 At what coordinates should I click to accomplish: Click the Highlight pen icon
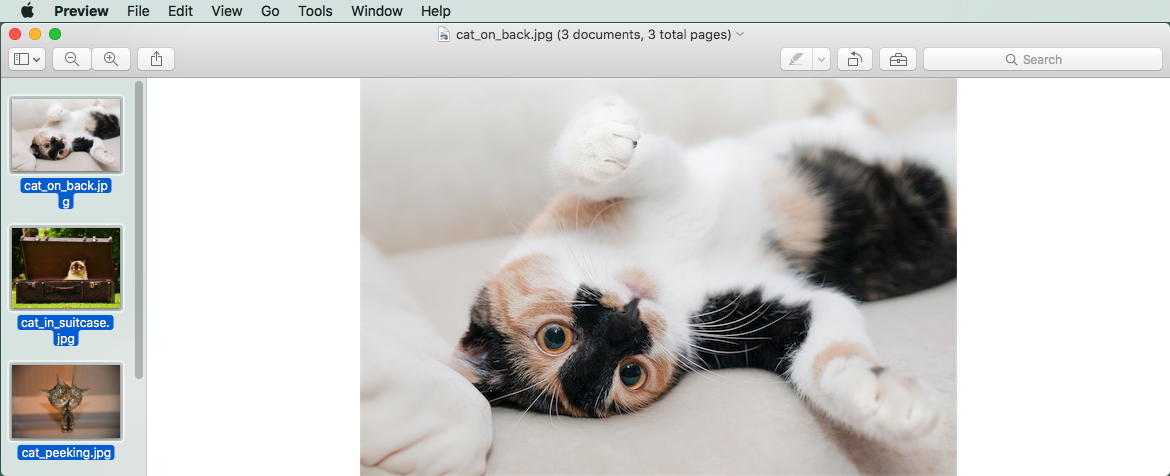tap(796, 59)
